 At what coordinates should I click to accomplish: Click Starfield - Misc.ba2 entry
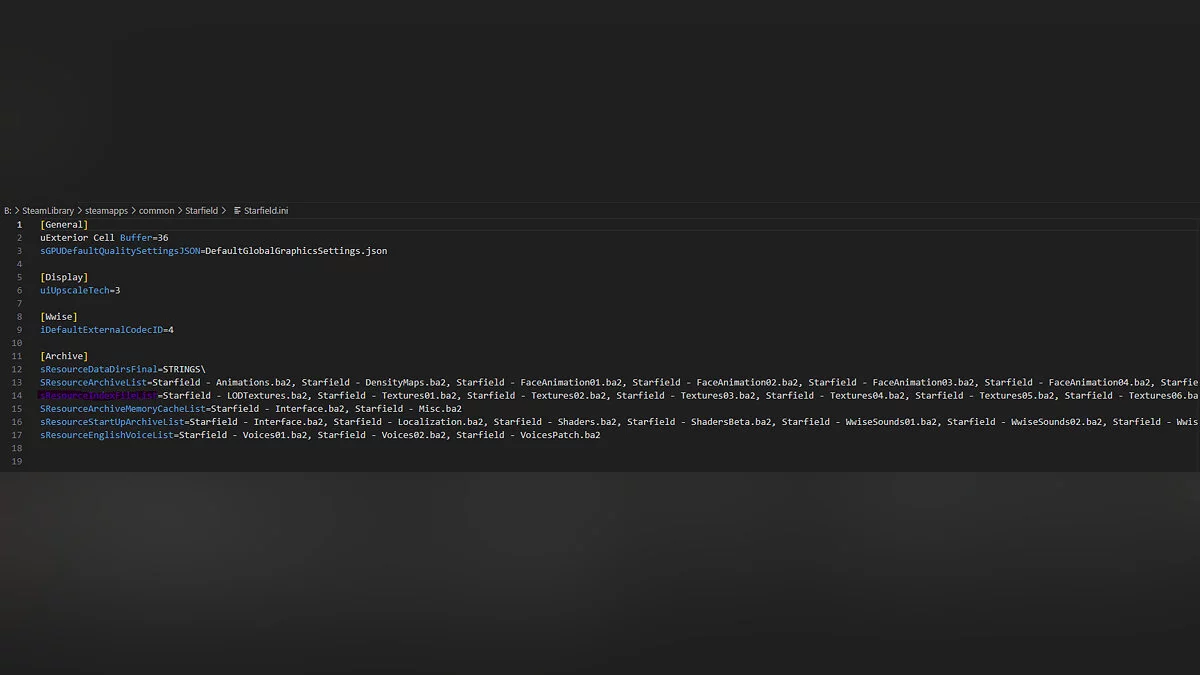coord(408,409)
